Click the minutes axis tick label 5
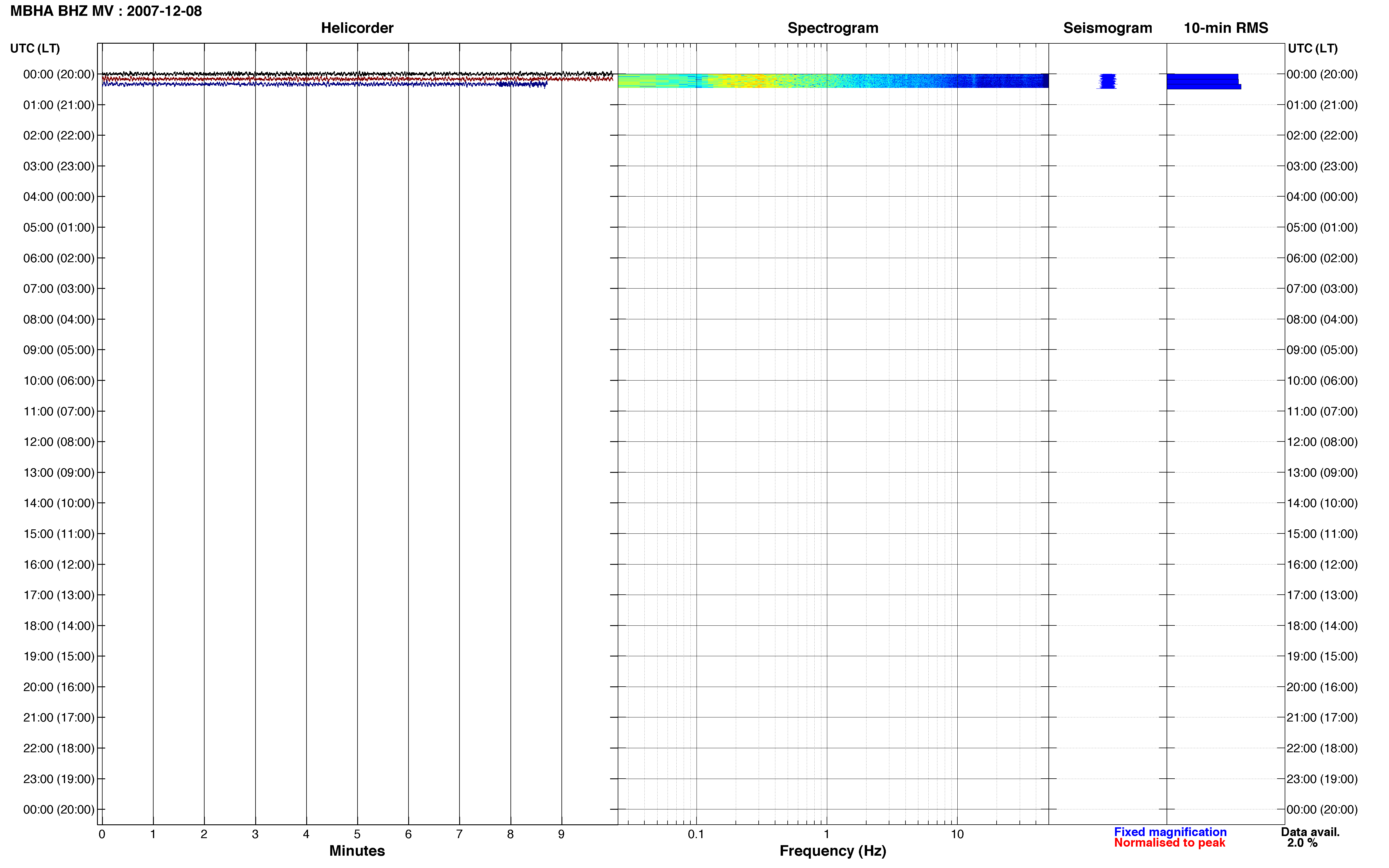Image resolution: width=1389 pixels, height=868 pixels. click(x=357, y=835)
